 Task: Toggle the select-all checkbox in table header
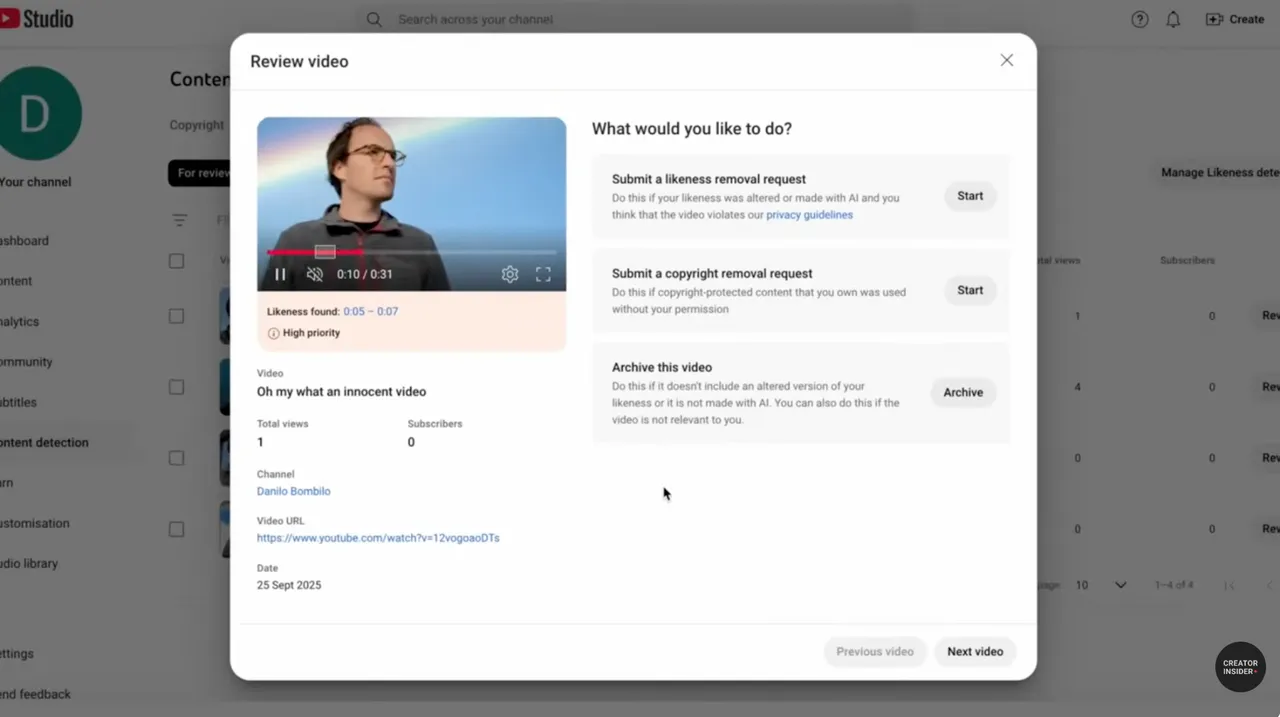[177, 261]
